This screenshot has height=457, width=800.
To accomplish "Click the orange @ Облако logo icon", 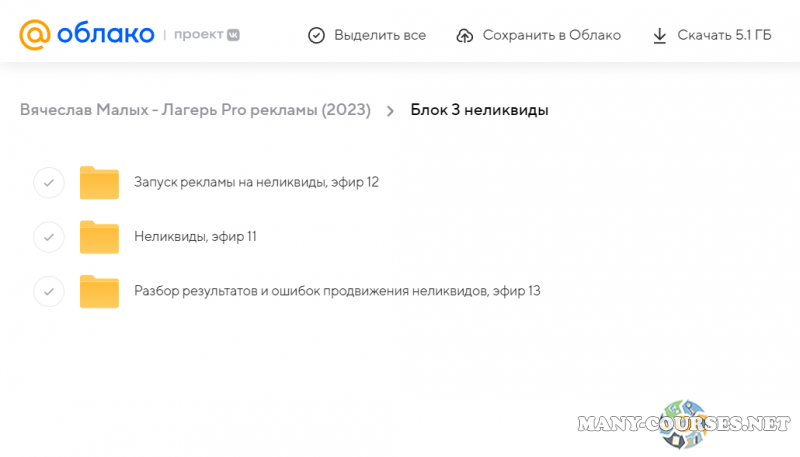I will [34, 35].
